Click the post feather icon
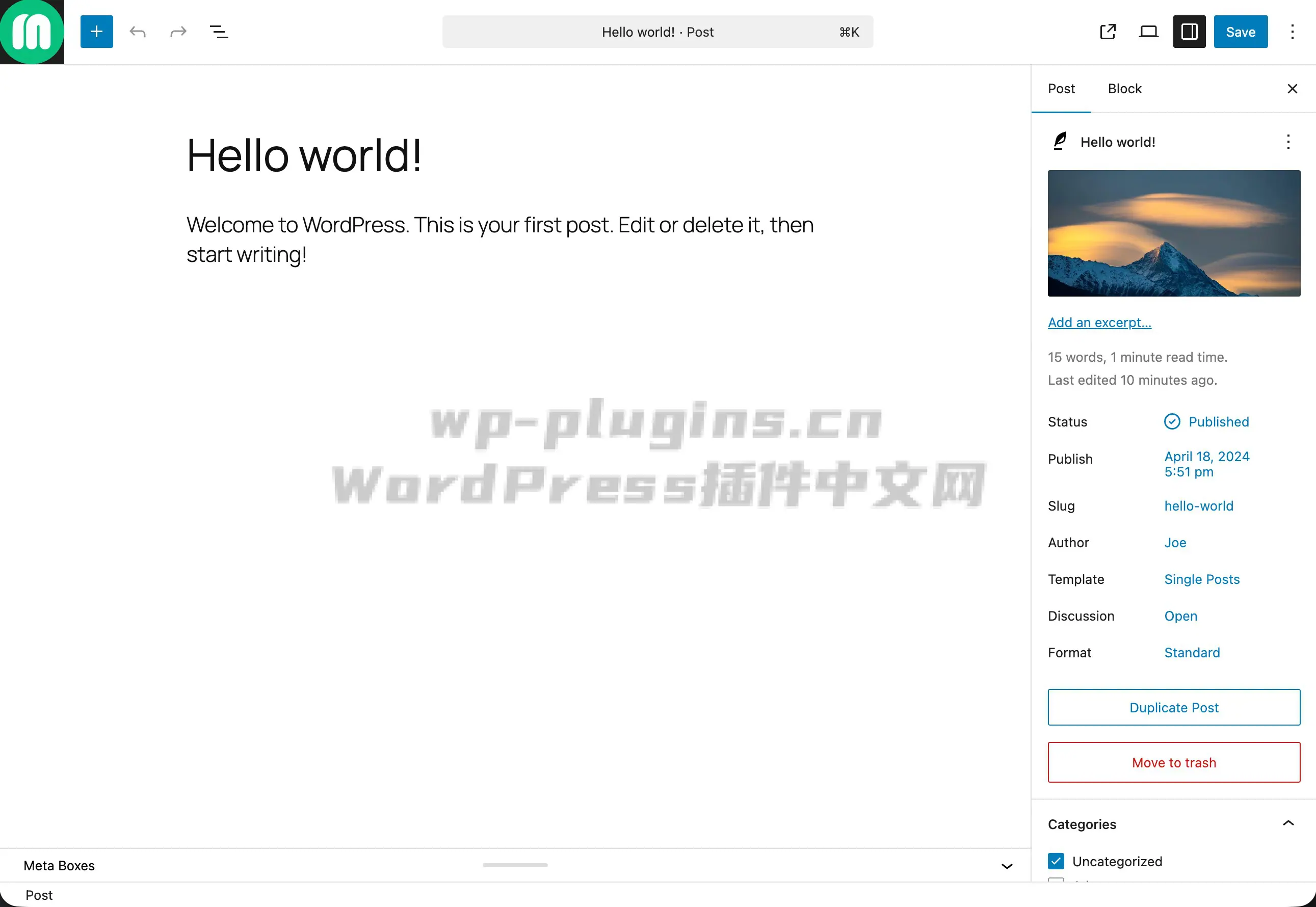Image resolution: width=1316 pixels, height=907 pixels. click(1060, 141)
